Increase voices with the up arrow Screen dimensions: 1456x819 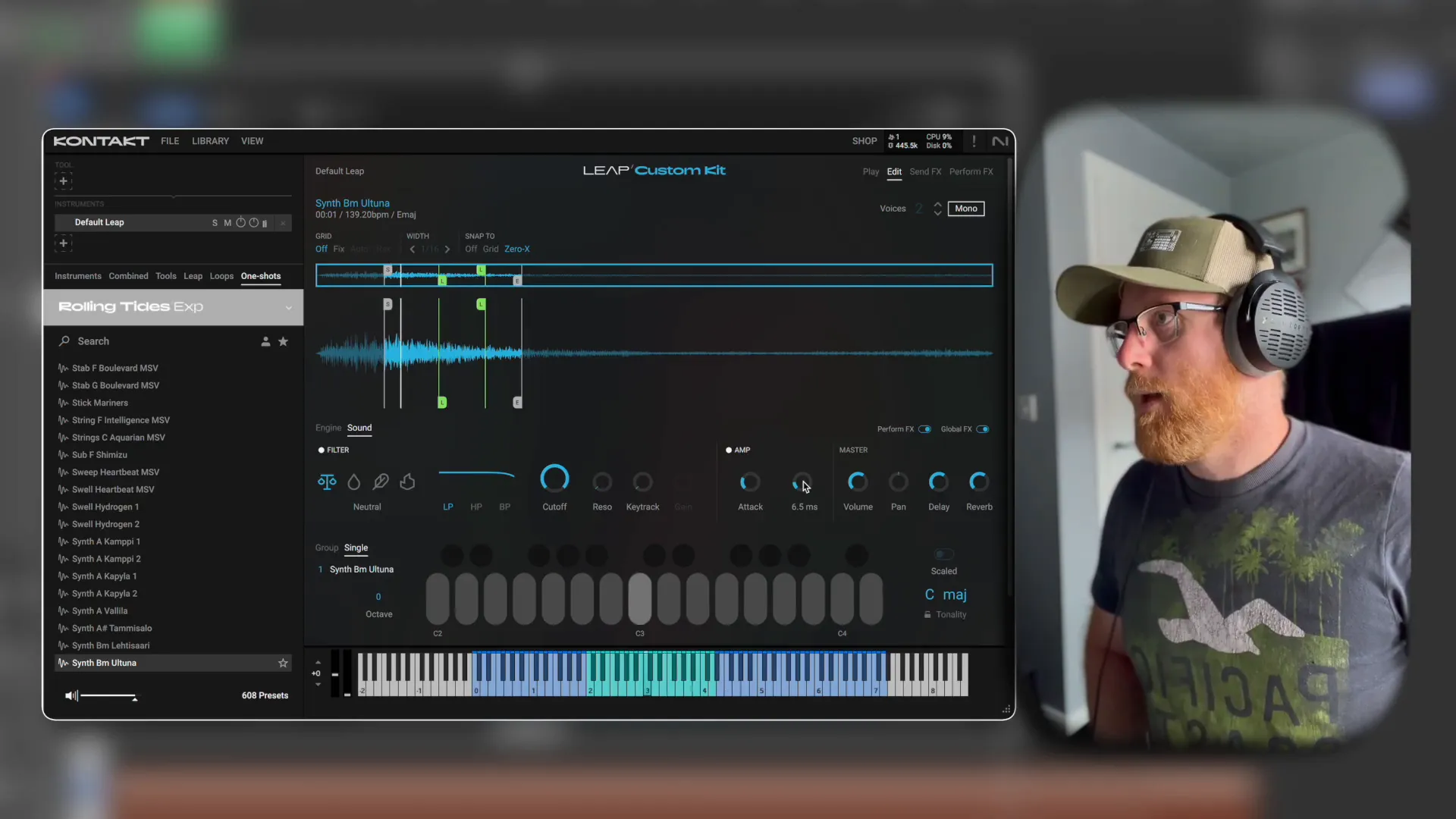coord(938,205)
